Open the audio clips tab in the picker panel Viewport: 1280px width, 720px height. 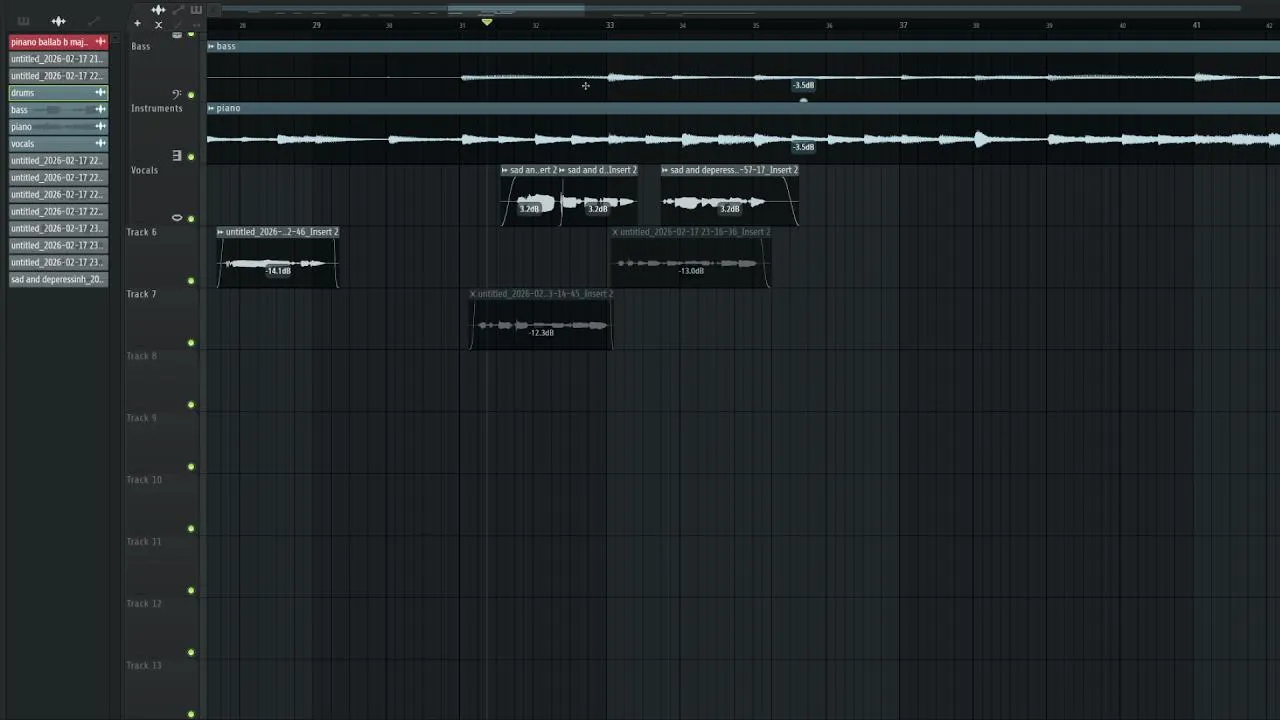[58, 21]
